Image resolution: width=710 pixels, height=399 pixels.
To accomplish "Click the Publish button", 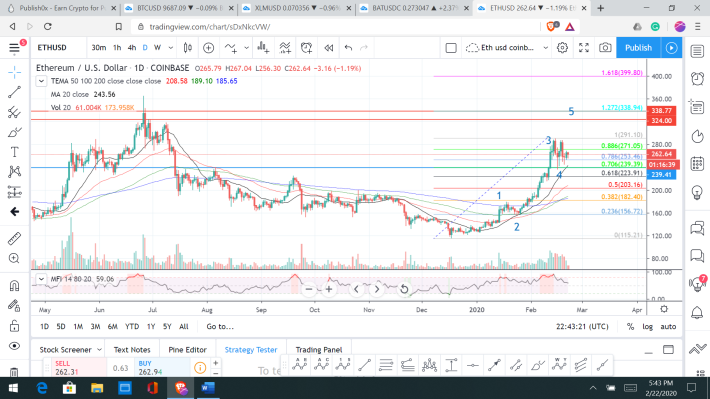I will [638, 48].
